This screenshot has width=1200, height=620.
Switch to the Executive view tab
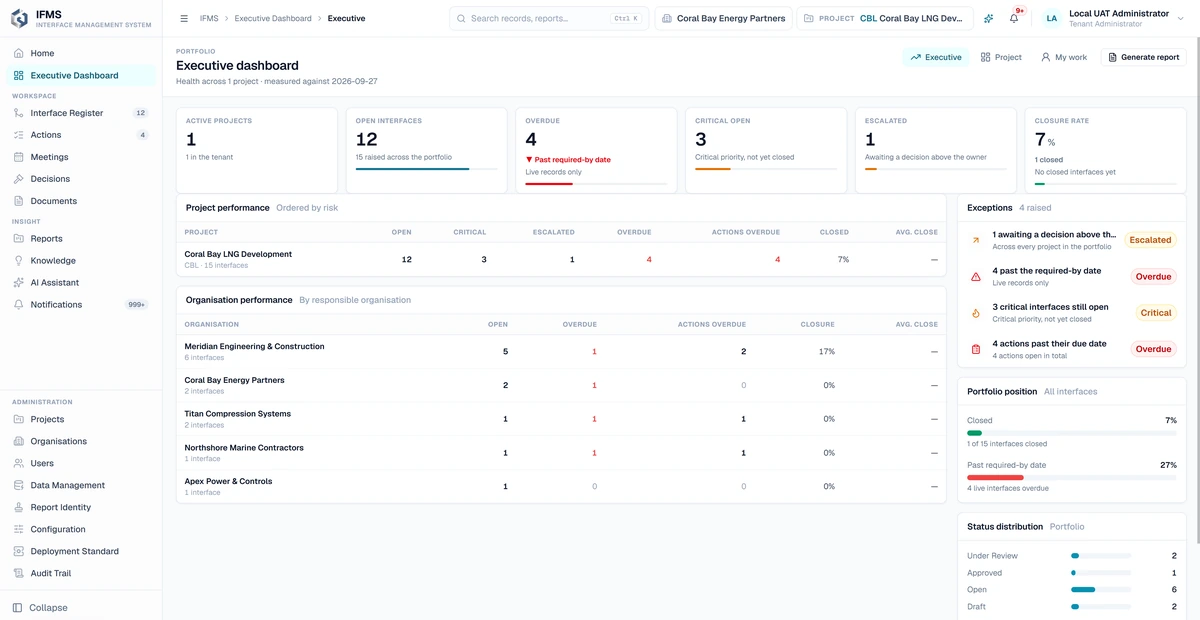point(936,57)
